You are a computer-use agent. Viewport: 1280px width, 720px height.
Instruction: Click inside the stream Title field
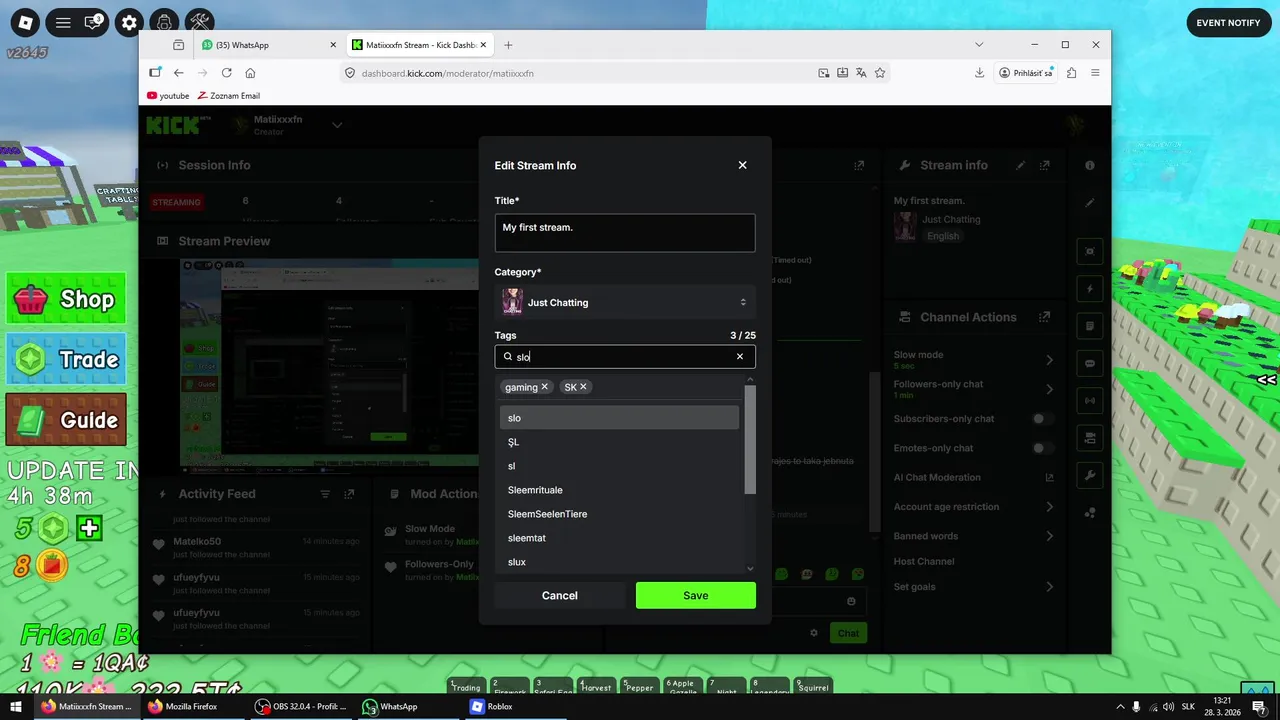(x=625, y=233)
